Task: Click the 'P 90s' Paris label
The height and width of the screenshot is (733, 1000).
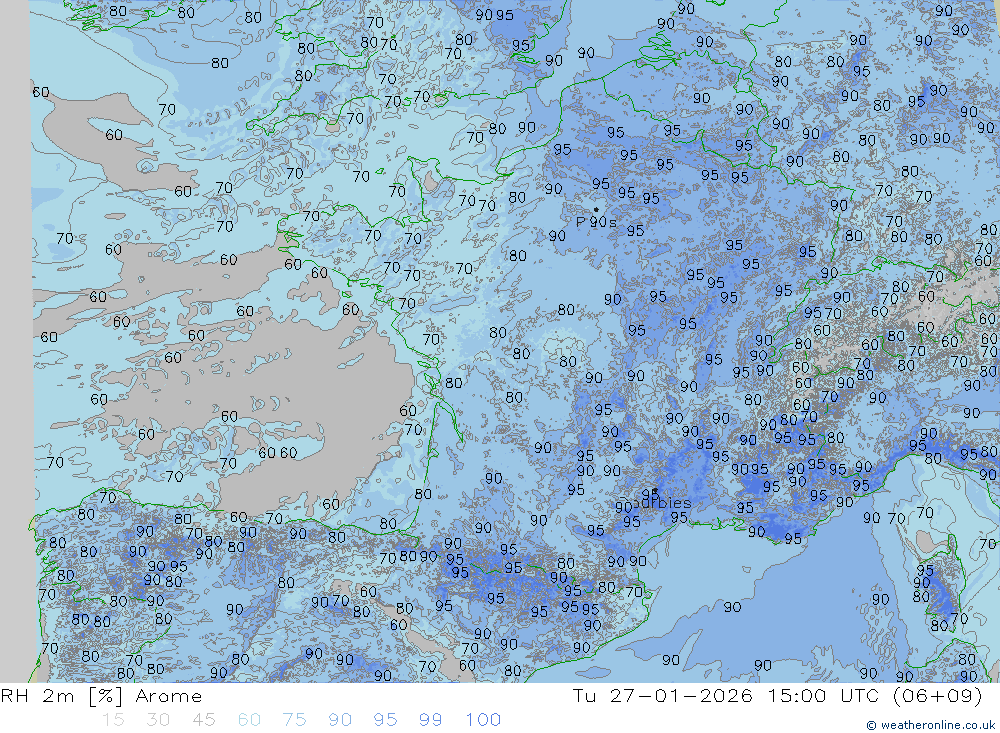Action: click(596, 222)
